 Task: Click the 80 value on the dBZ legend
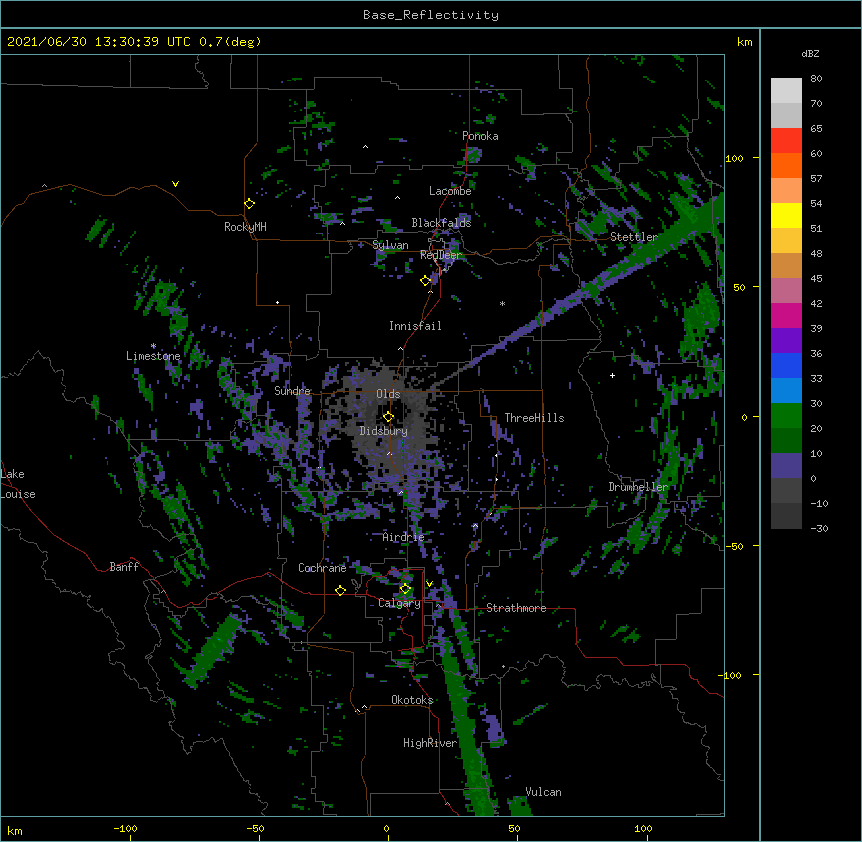pos(816,79)
